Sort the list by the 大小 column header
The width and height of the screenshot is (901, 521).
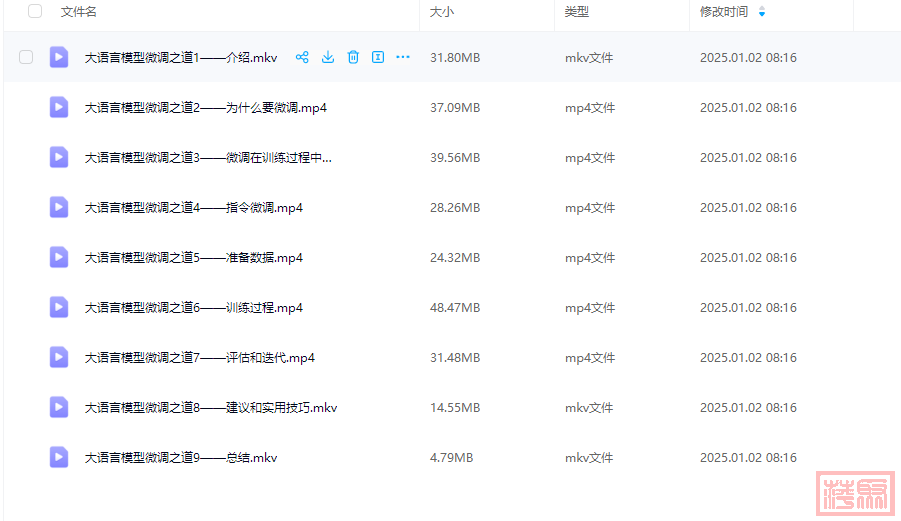[441, 12]
